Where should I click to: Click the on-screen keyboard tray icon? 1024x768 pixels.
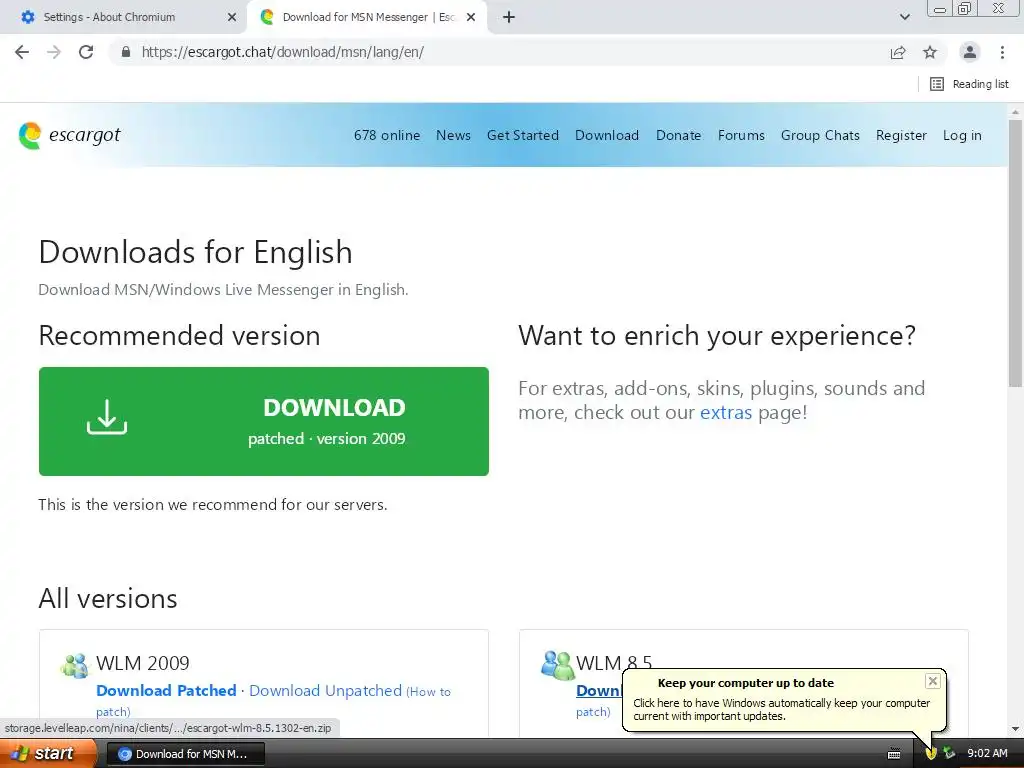pyautogui.click(x=894, y=754)
